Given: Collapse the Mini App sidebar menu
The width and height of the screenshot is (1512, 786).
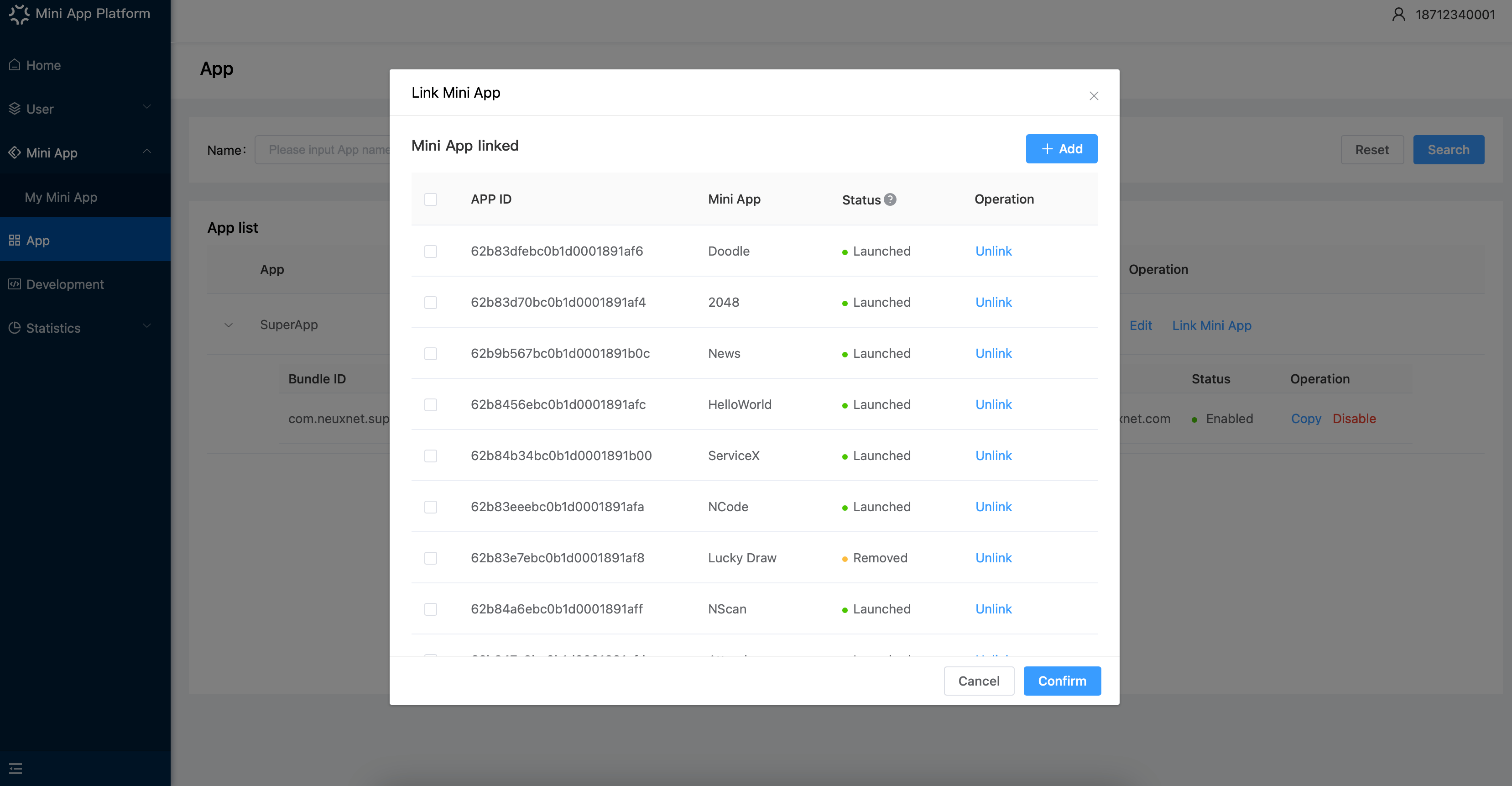Looking at the screenshot, I should [85, 152].
